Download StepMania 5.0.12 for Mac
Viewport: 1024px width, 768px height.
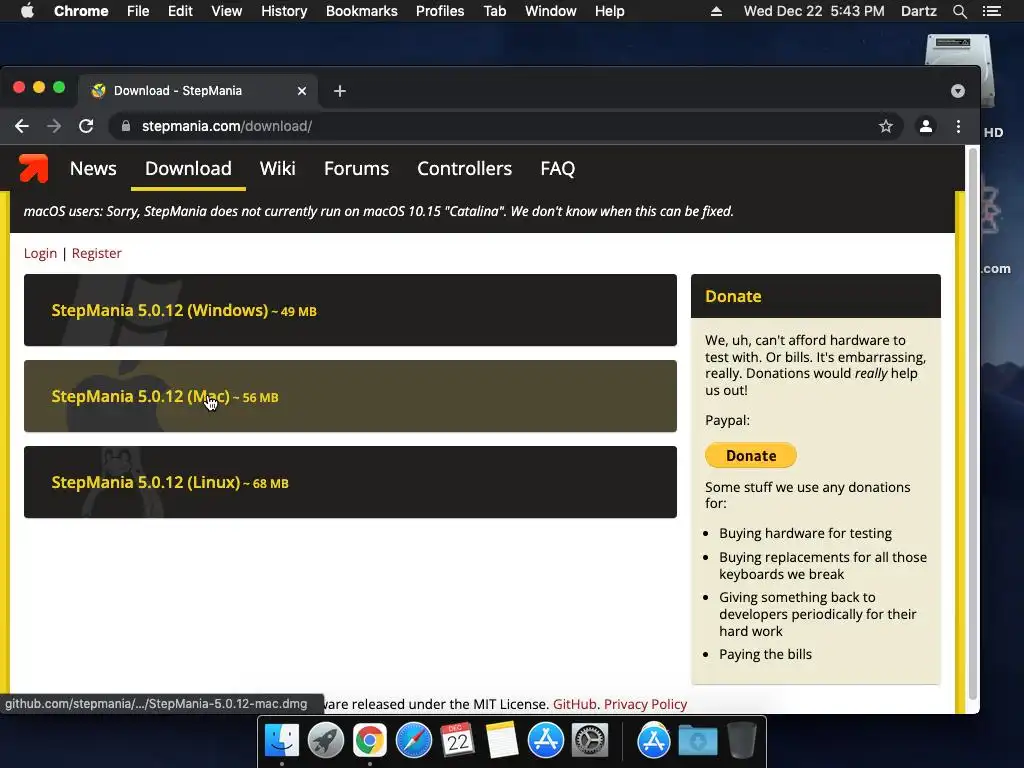click(x=350, y=396)
